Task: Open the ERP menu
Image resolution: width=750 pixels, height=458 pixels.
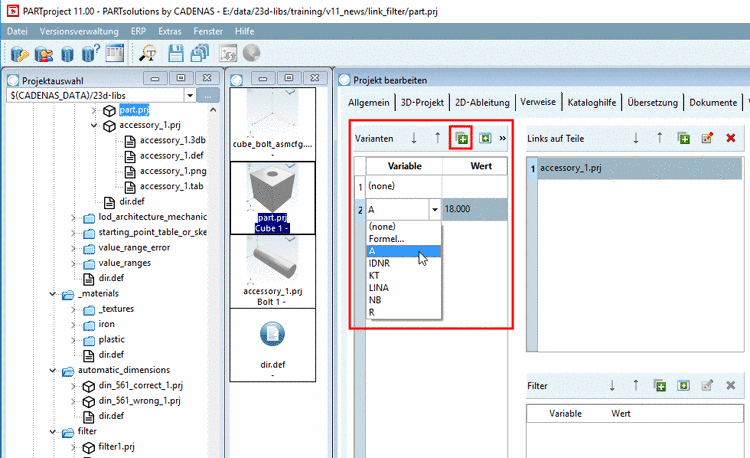Action: (x=138, y=31)
